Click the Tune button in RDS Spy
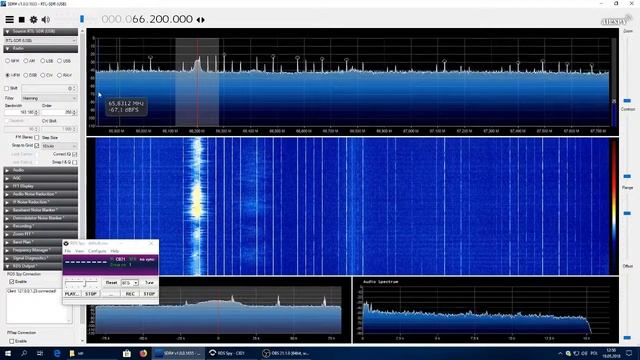Viewport: 640px width, 360px height. (x=149, y=282)
